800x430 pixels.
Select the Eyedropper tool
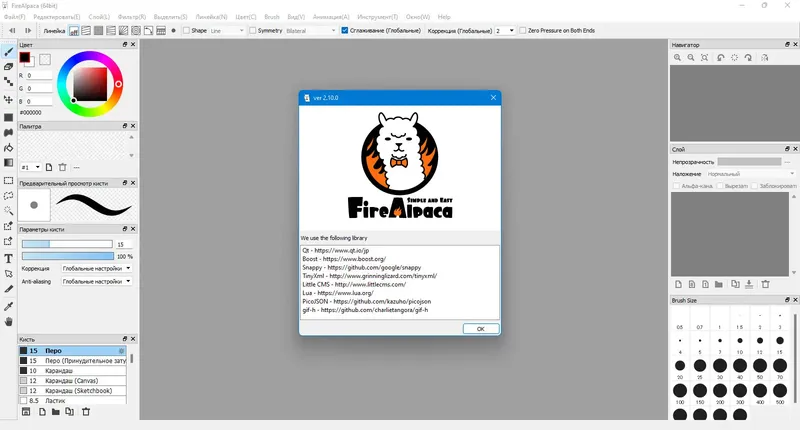(8, 306)
